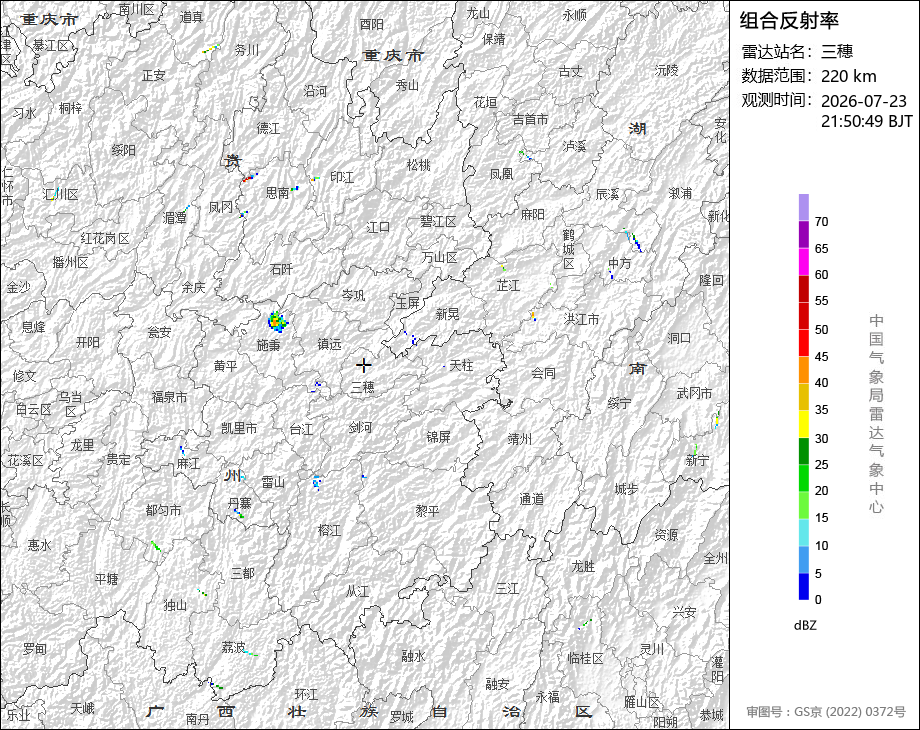Click the 沅陵 map label
Screen dimensions: 920x730
pyautogui.click(x=666, y=70)
